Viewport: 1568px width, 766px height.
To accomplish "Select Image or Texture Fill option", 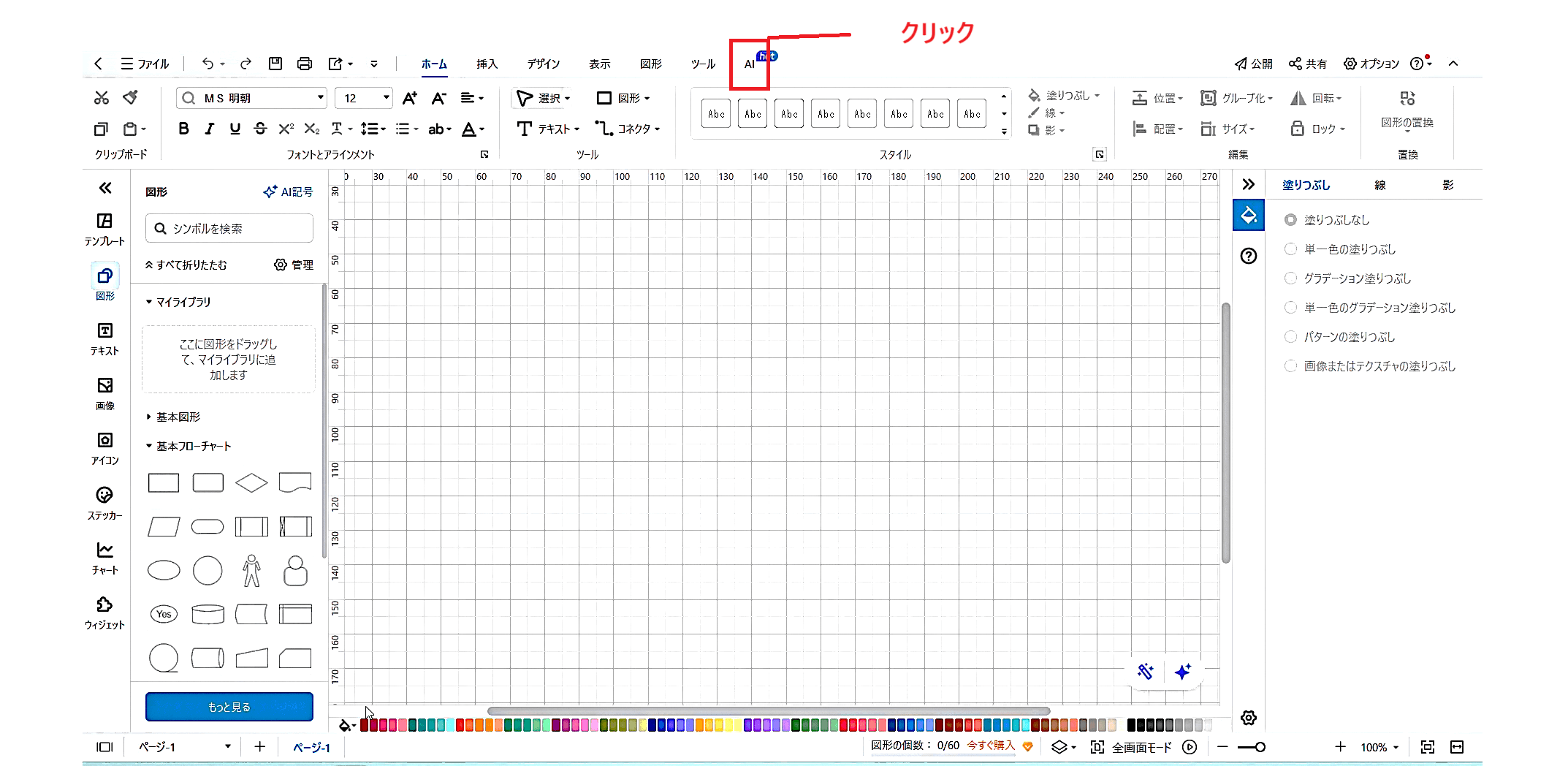I will tap(1291, 365).
